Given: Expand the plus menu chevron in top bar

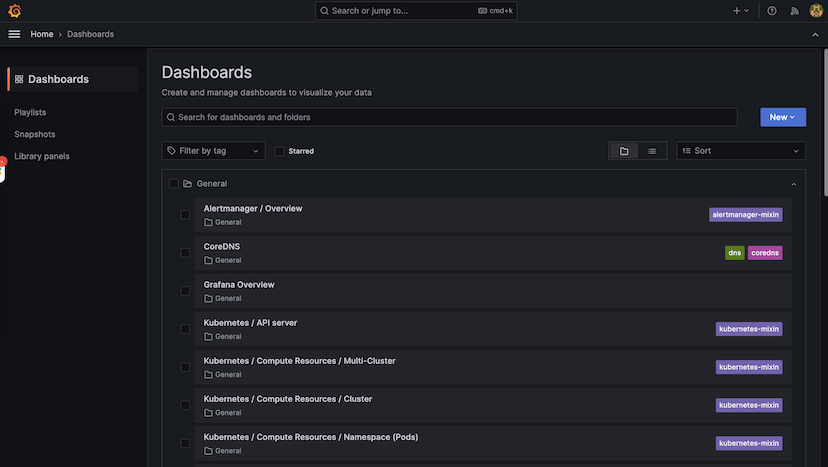Looking at the screenshot, I should pyautogui.click(x=747, y=11).
